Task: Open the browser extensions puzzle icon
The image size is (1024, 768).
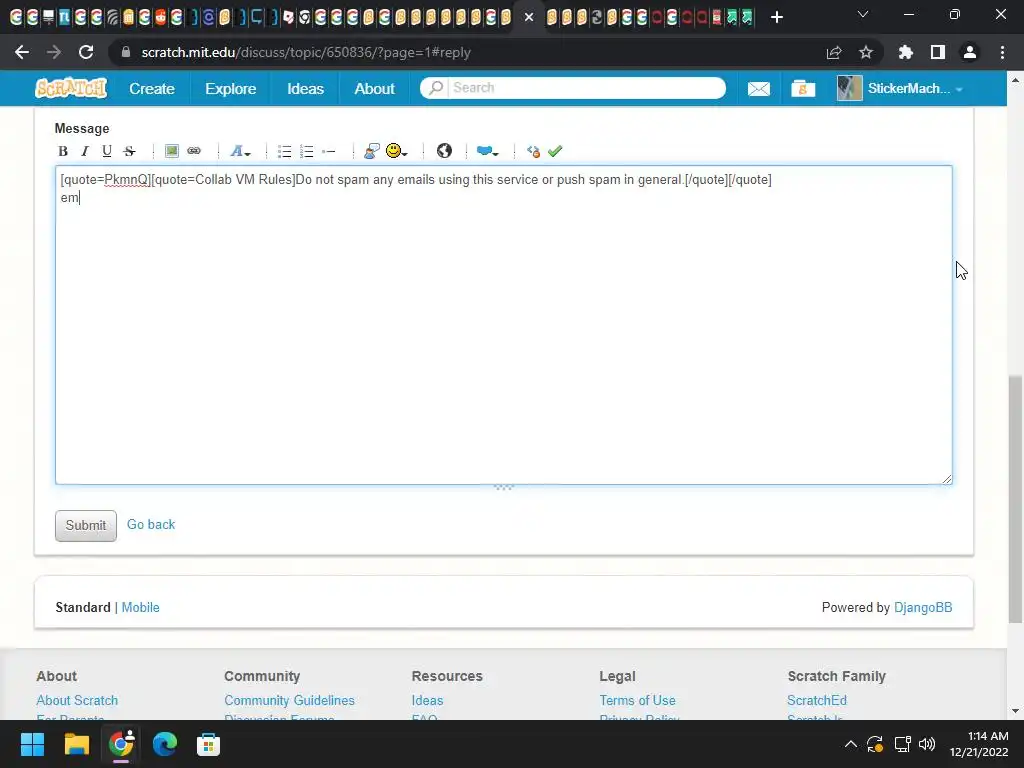Action: pos(905,52)
